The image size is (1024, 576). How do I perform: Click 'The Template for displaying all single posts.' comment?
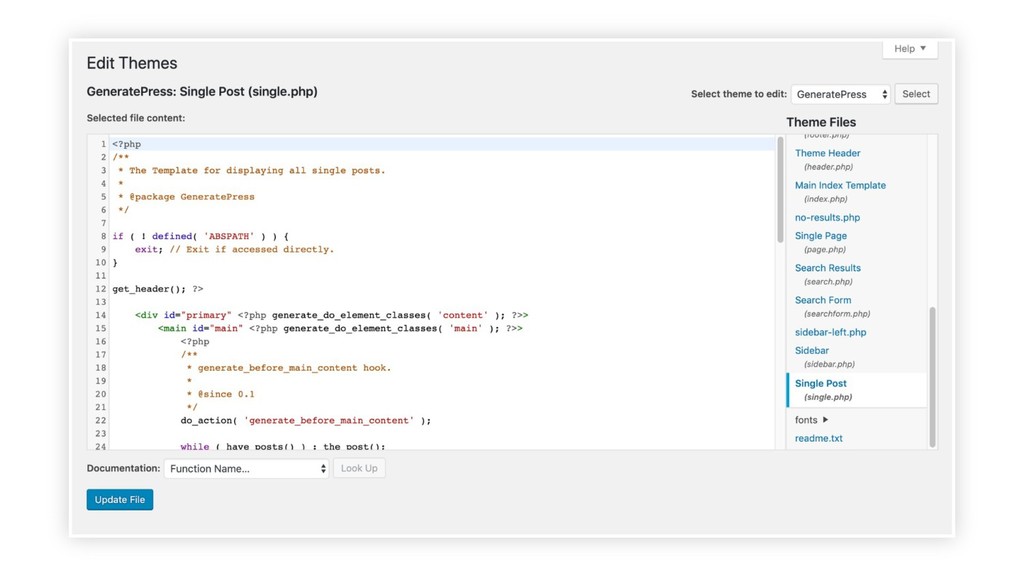pyautogui.click(x=257, y=170)
